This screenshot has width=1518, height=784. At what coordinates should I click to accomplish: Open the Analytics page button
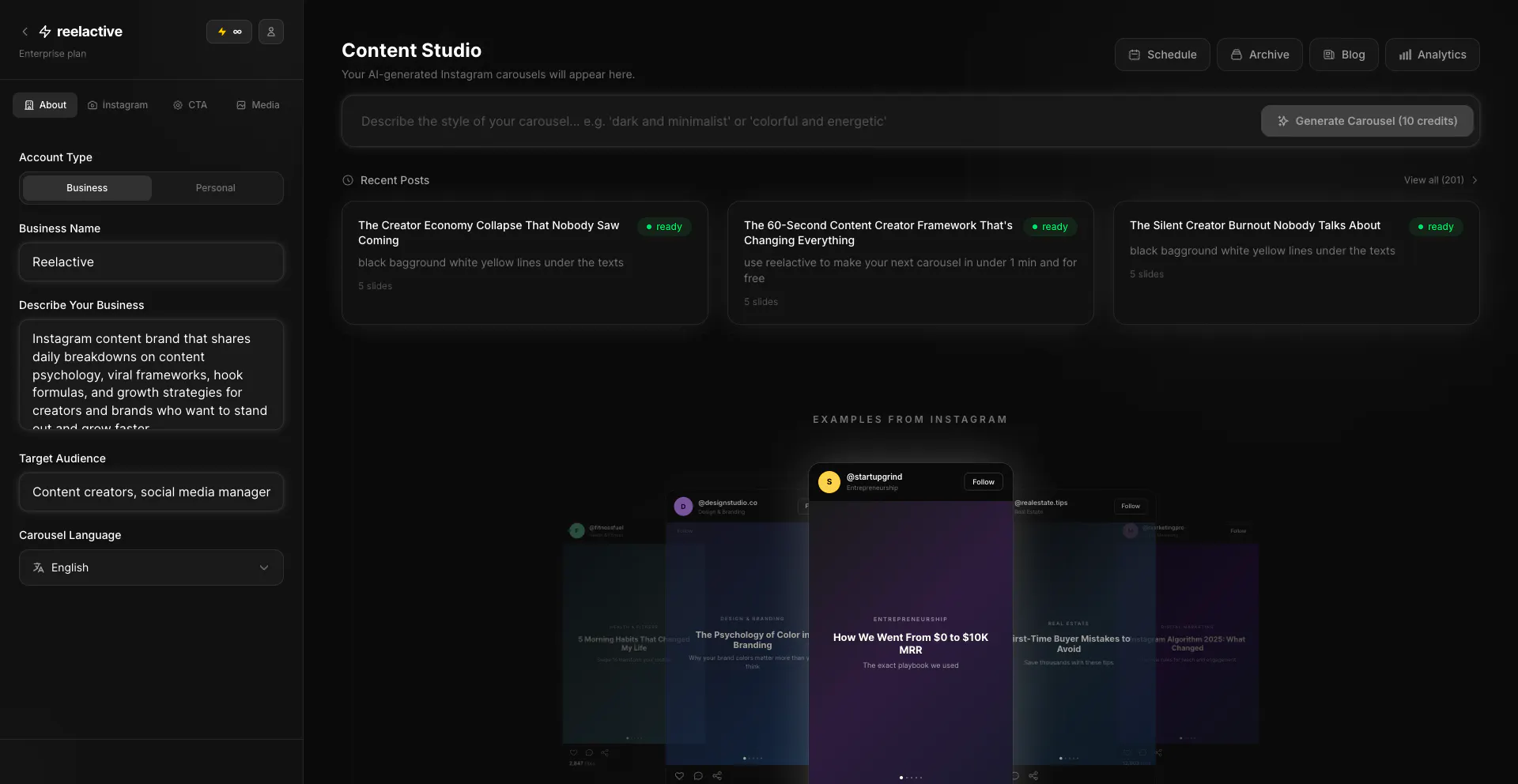(1432, 55)
